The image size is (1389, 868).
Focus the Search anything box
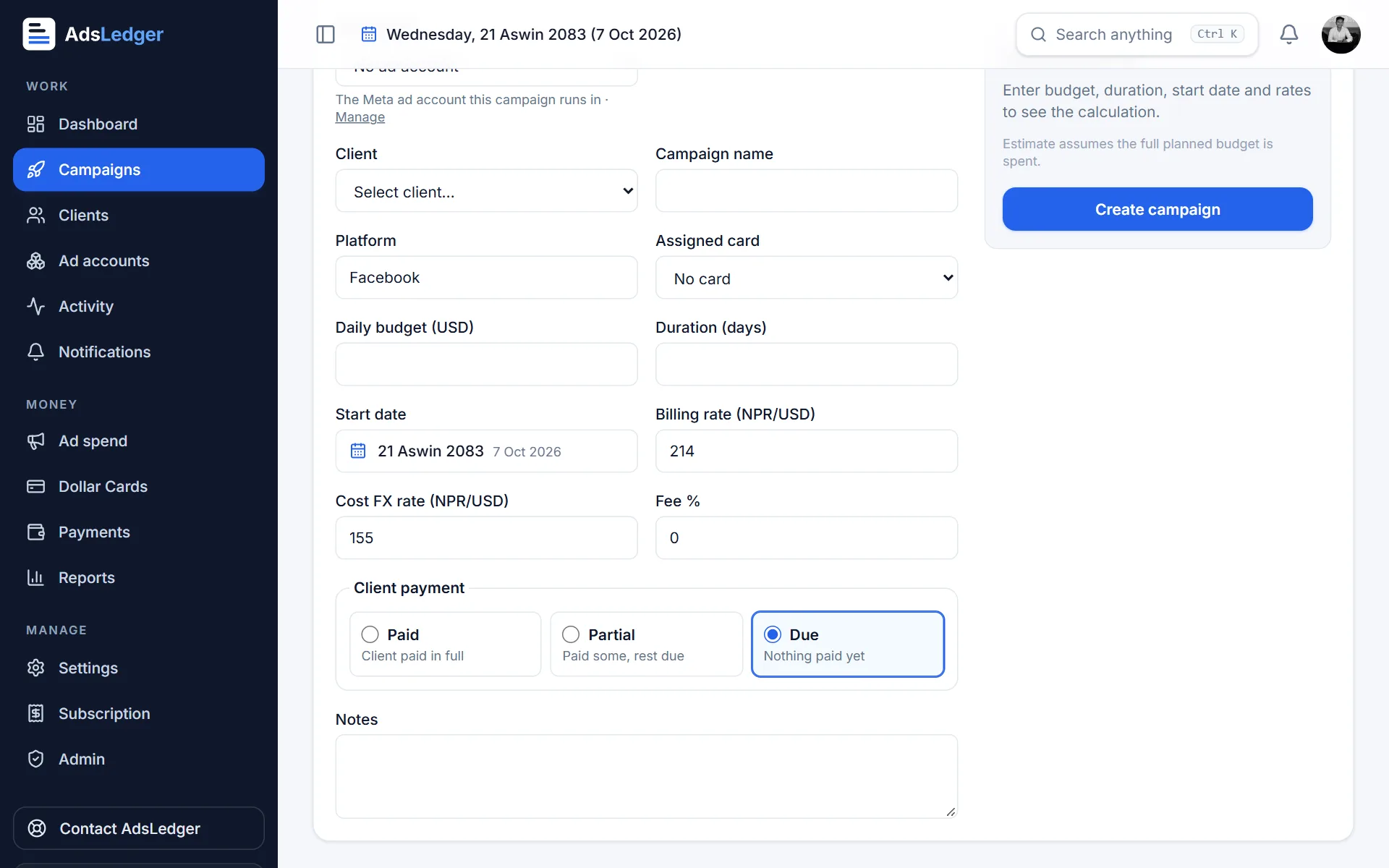click(1137, 34)
